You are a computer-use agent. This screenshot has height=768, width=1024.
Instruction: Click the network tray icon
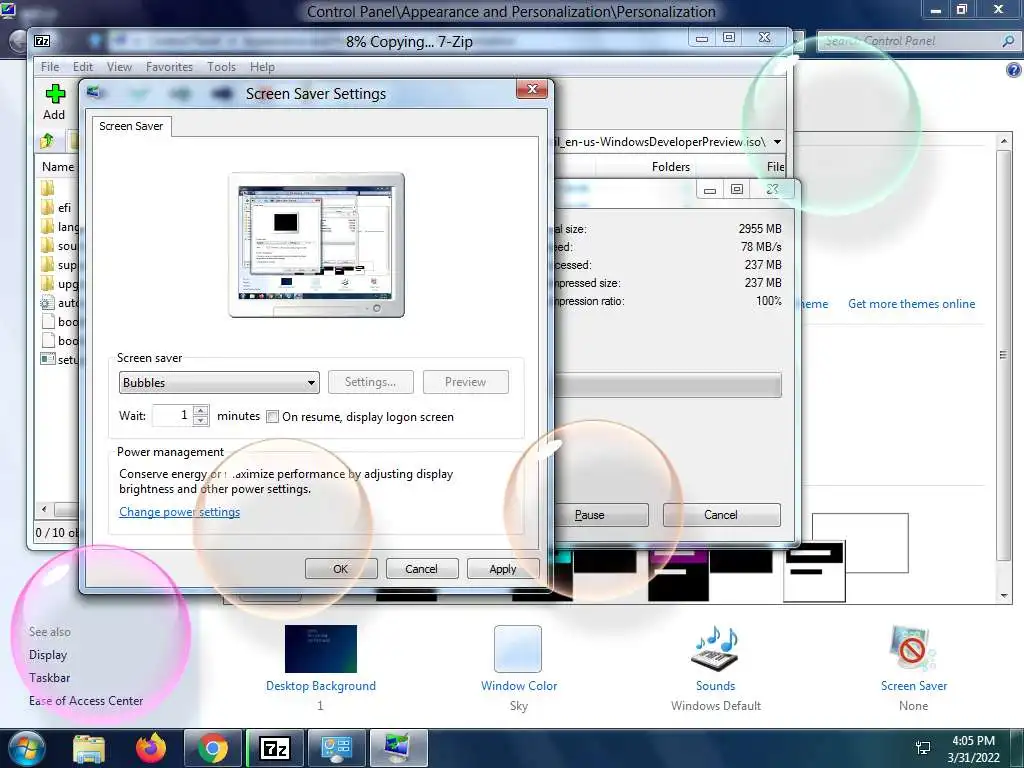click(x=923, y=748)
